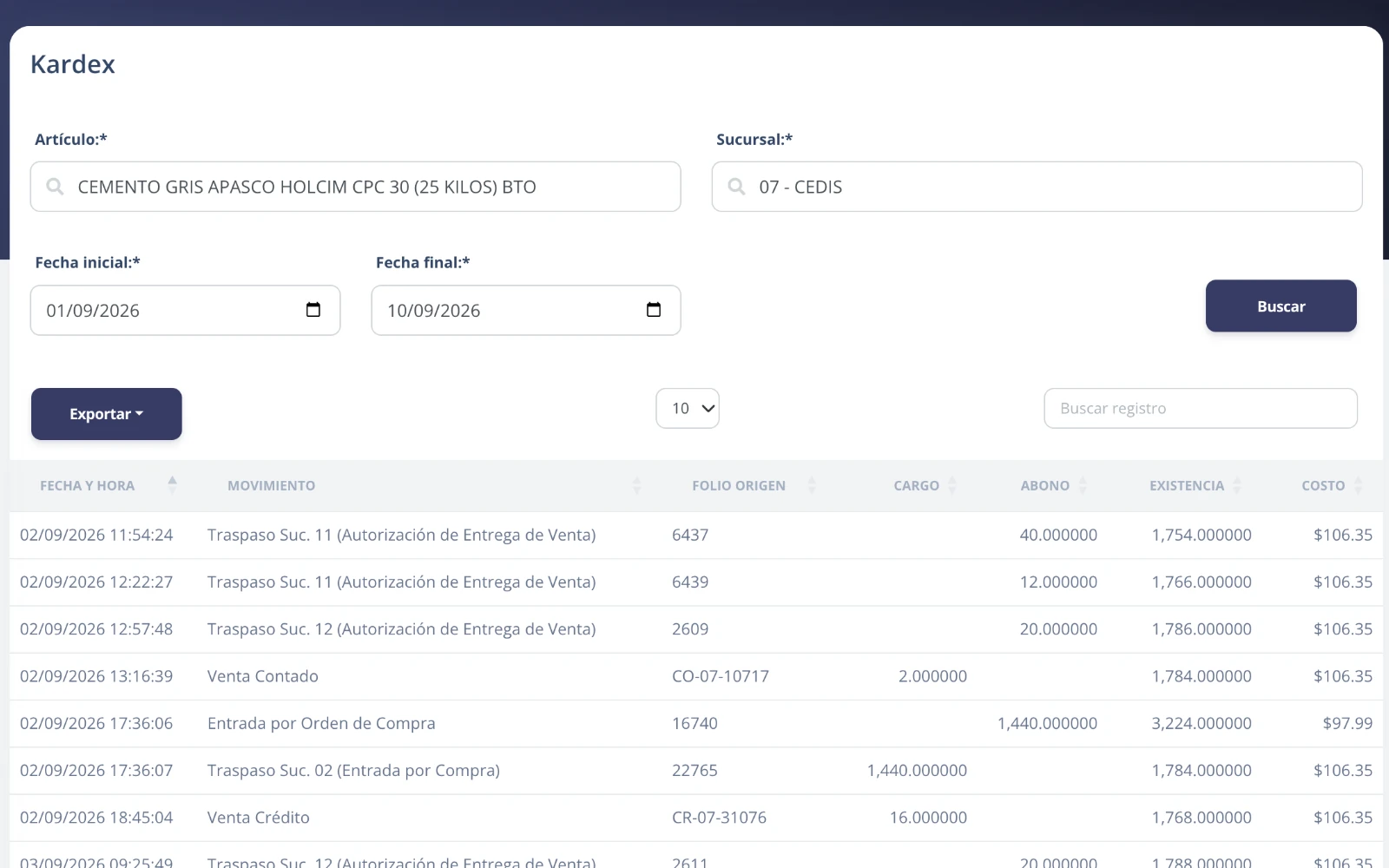Click the Buscar button
Viewport: 1389px width, 868px height.
[x=1281, y=306]
